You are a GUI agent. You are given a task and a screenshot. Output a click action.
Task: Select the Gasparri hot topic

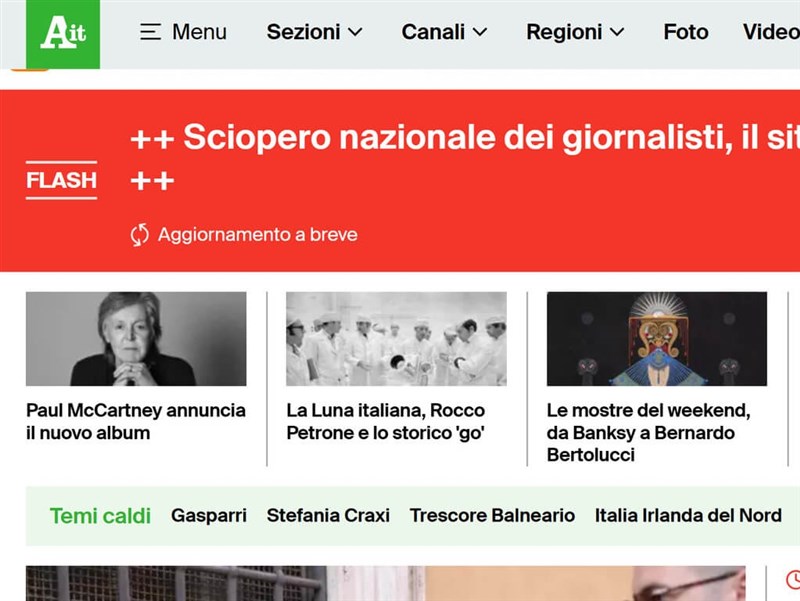[208, 516]
